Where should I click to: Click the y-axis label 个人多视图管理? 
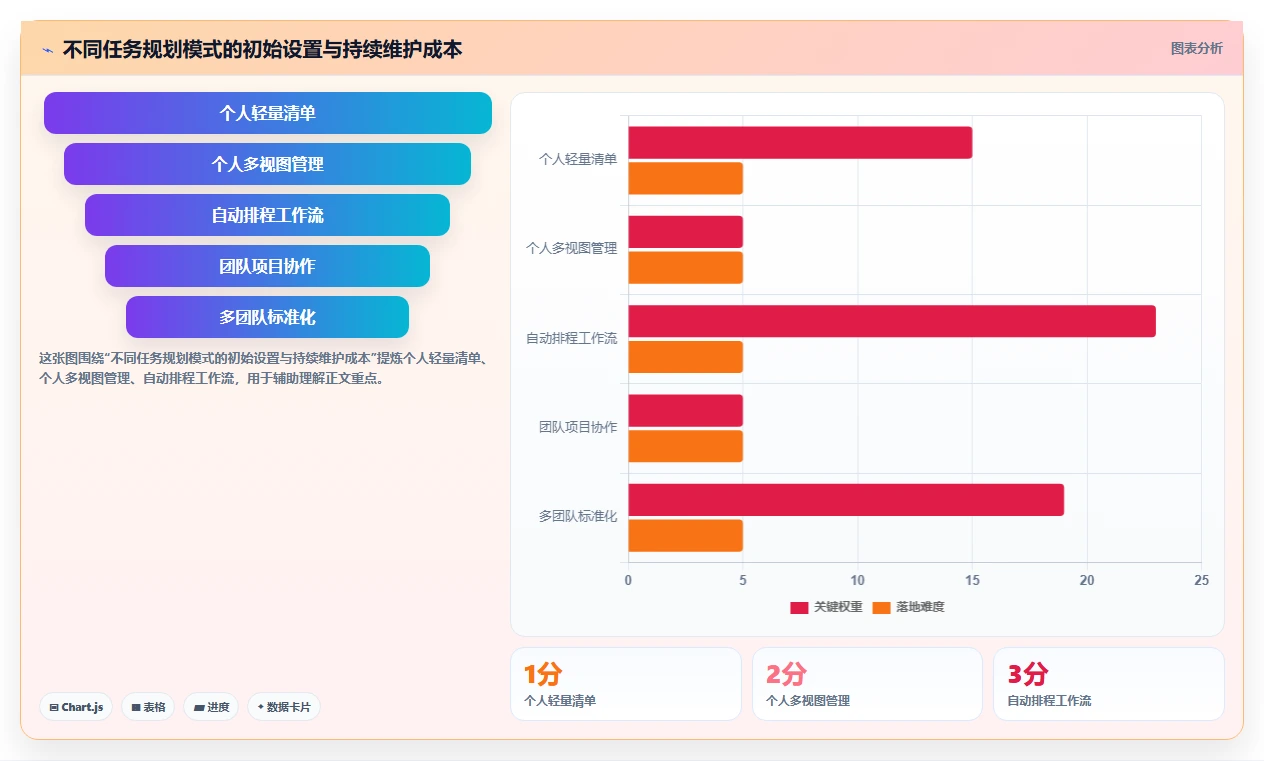tap(572, 248)
